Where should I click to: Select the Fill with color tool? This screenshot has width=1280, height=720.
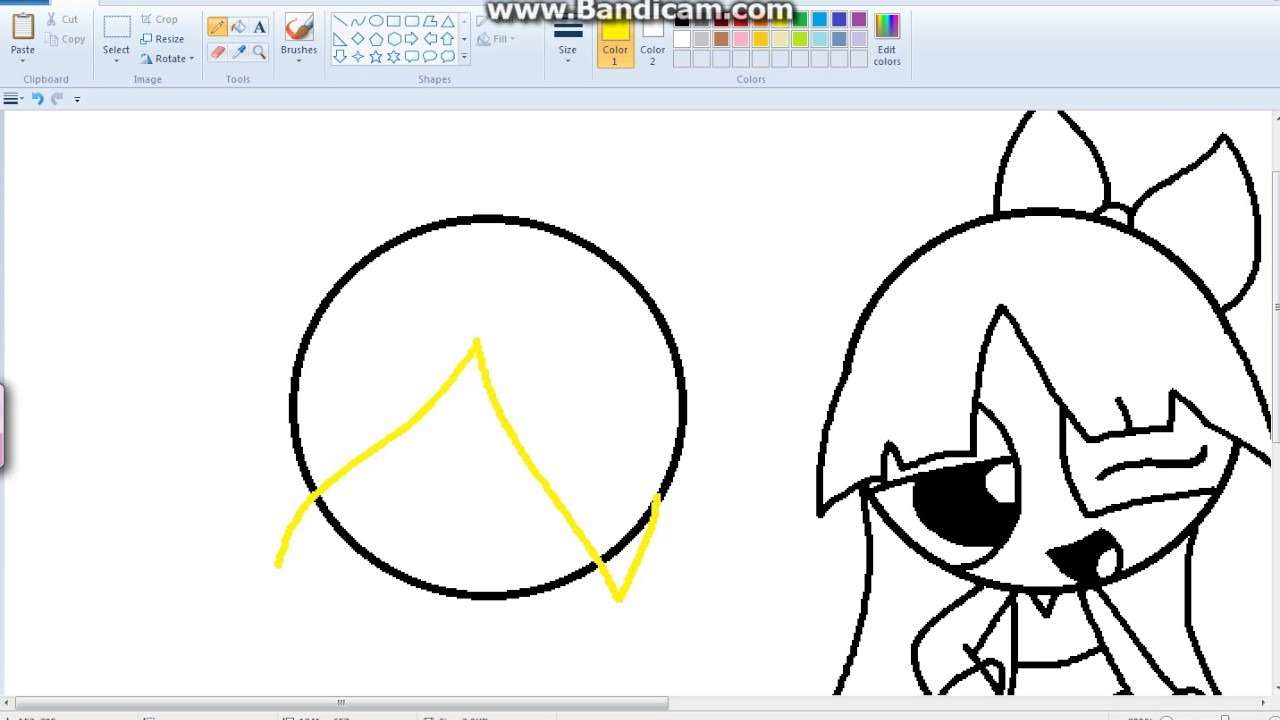tap(238, 27)
